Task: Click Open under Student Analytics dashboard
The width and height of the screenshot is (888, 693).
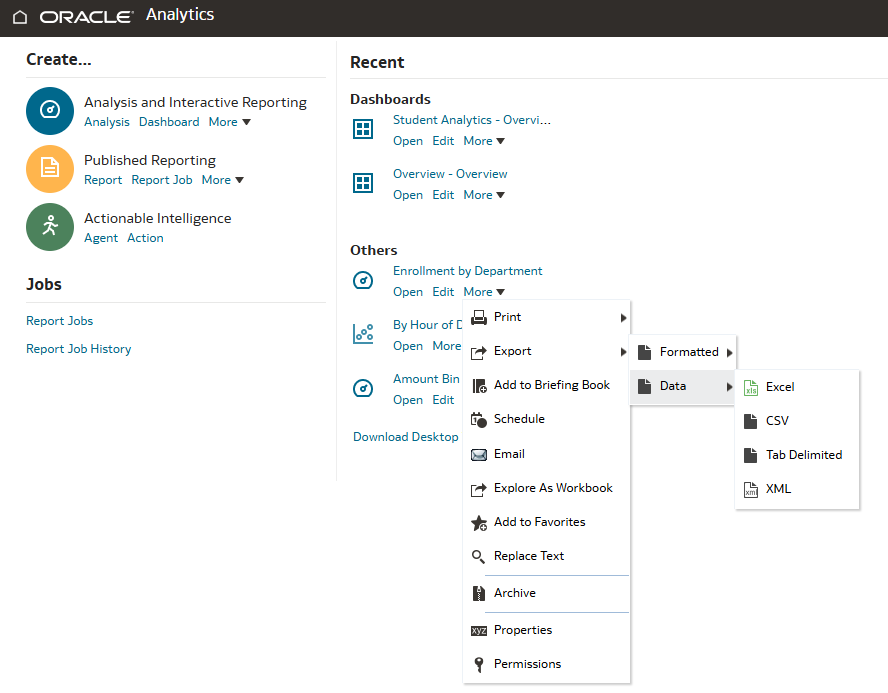Action: pyautogui.click(x=408, y=142)
